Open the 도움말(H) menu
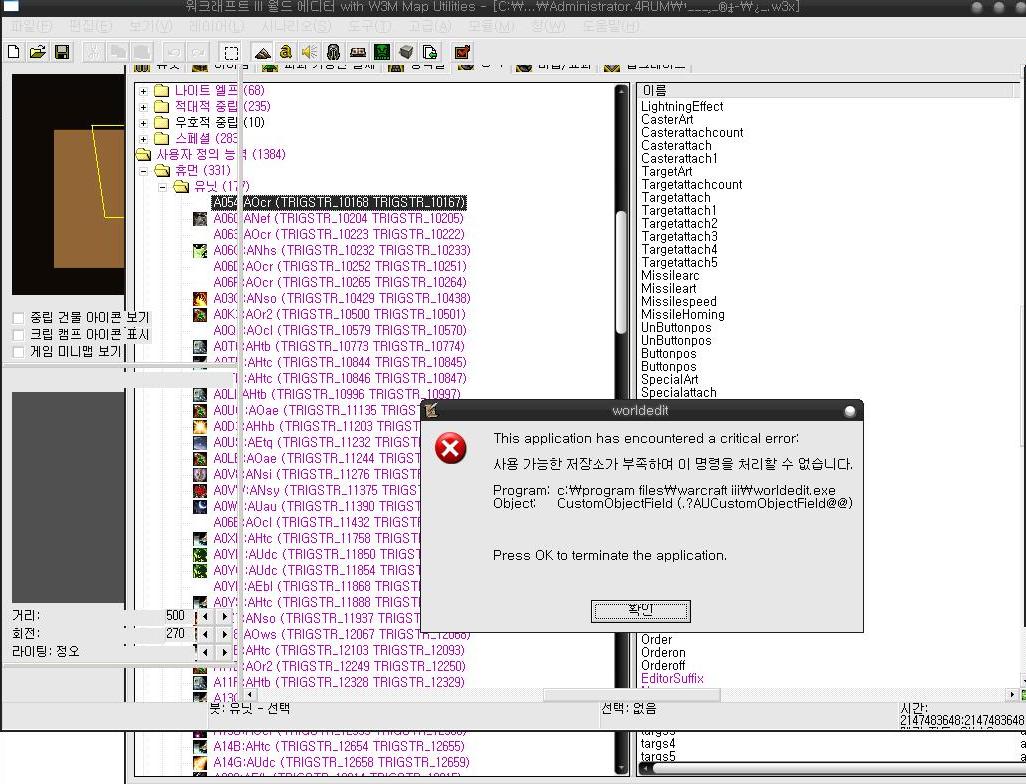This screenshot has height=784, width=1026. (x=610, y=26)
